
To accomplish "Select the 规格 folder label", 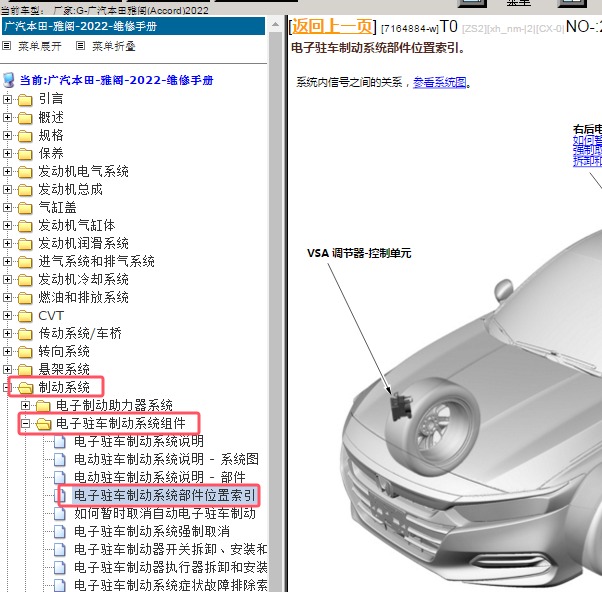I will tap(51, 136).
